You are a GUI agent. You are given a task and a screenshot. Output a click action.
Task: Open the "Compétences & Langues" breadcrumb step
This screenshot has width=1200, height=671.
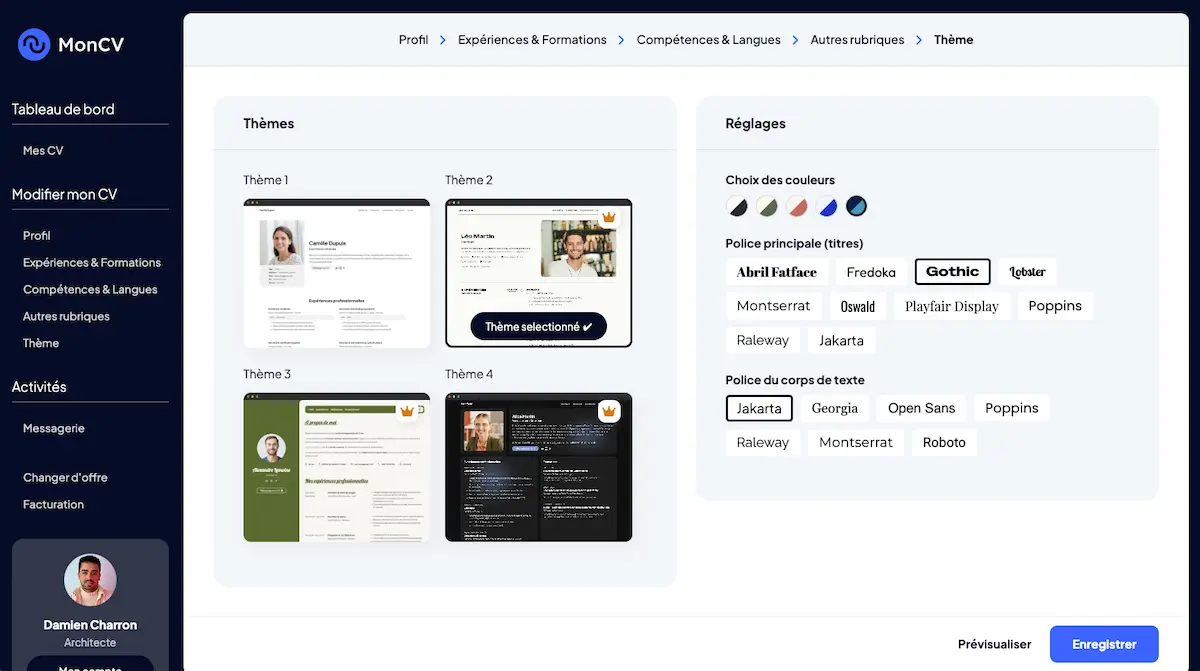point(708,39)
